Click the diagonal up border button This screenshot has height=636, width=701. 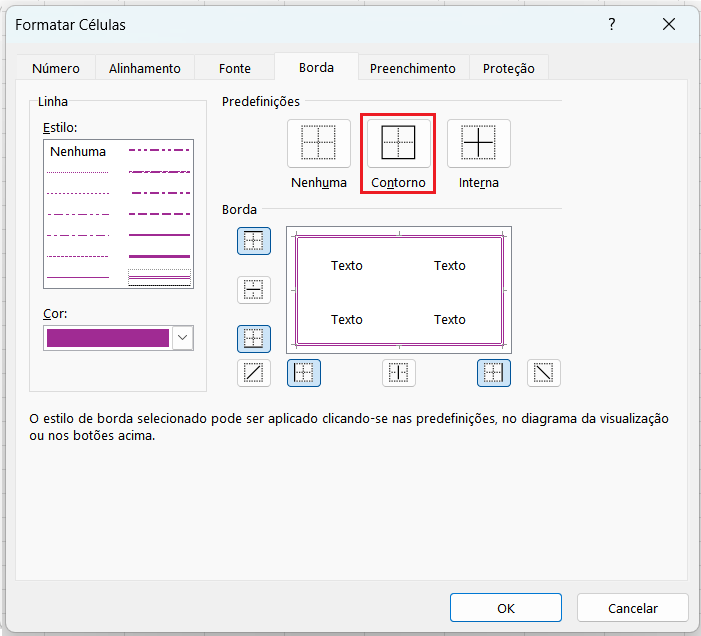click(x=254, y=373)
